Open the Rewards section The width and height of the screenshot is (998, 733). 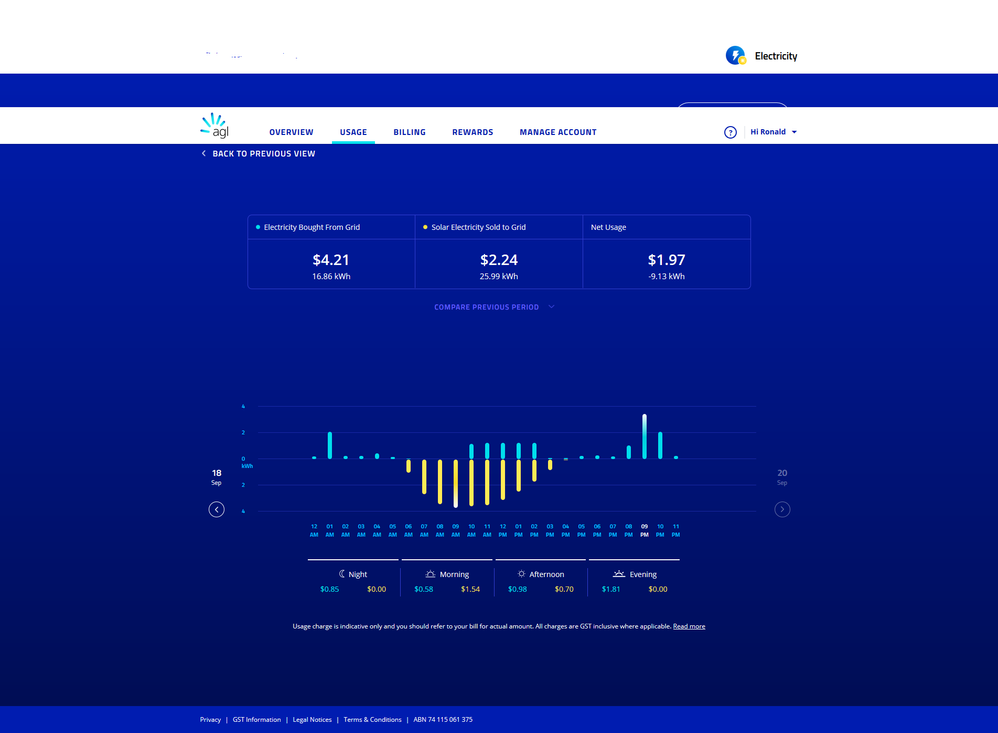point(472,131)
